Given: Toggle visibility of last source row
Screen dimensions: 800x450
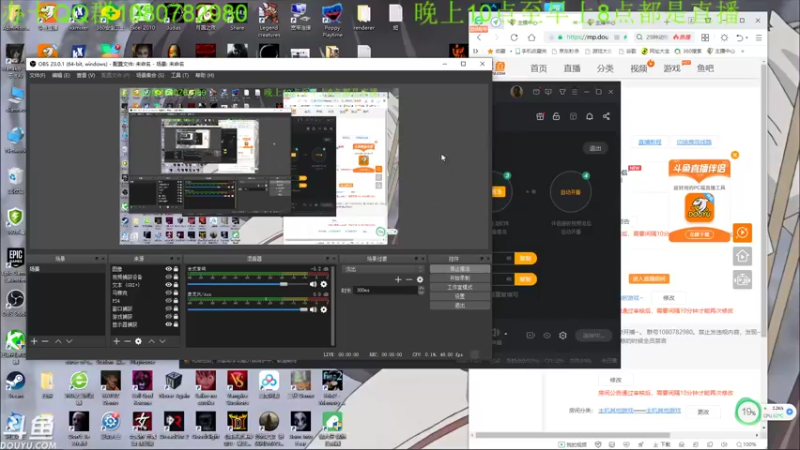Looking at the screenshot, I should pos(168,324).
